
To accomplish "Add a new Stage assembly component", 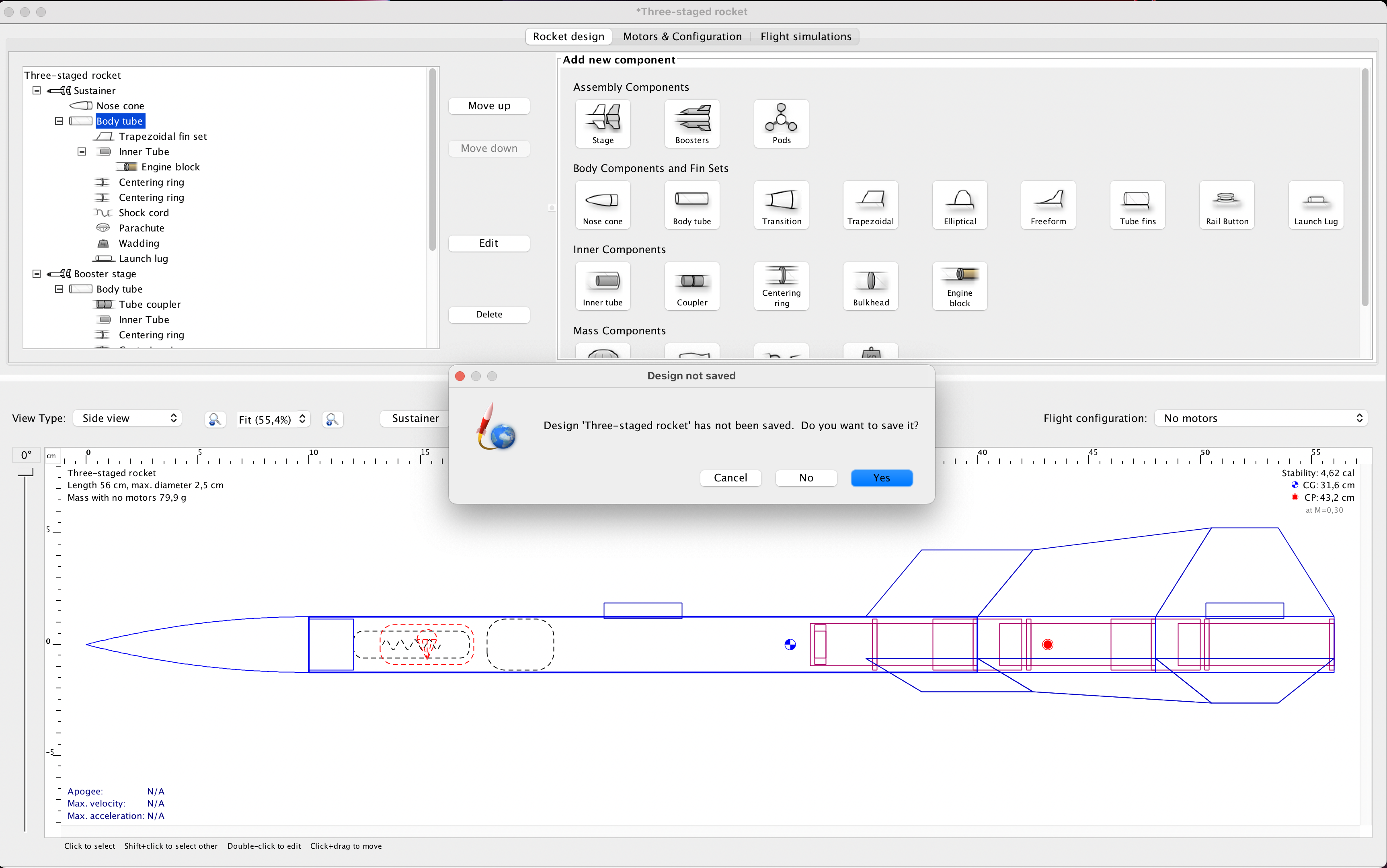I will (602, 123).
